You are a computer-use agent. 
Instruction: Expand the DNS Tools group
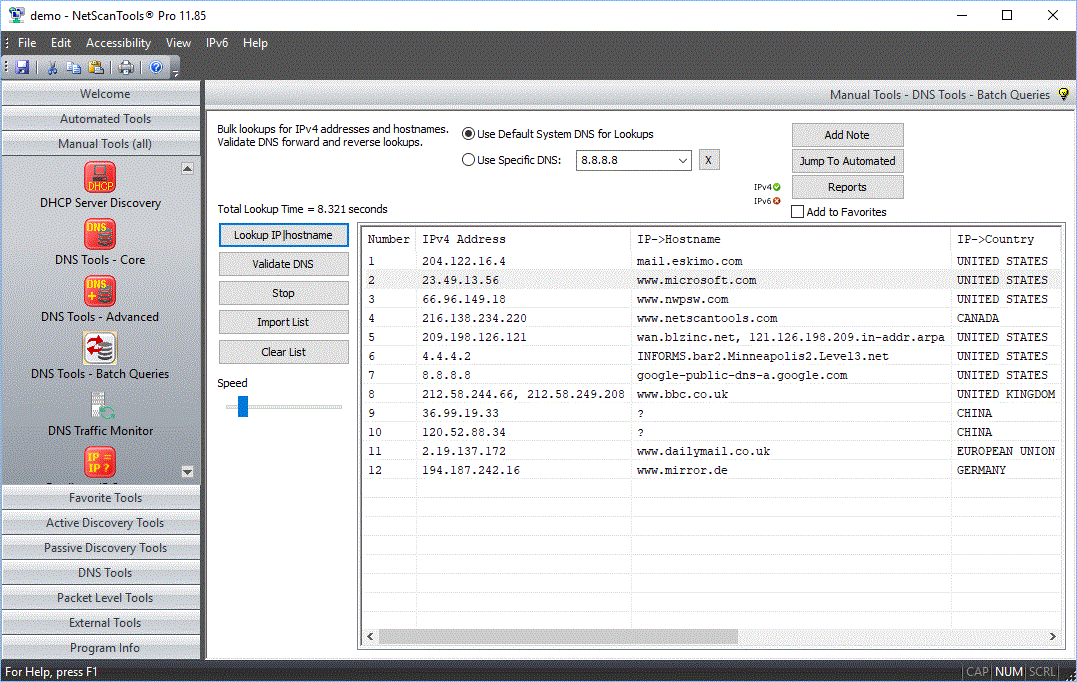click(101, 573)
